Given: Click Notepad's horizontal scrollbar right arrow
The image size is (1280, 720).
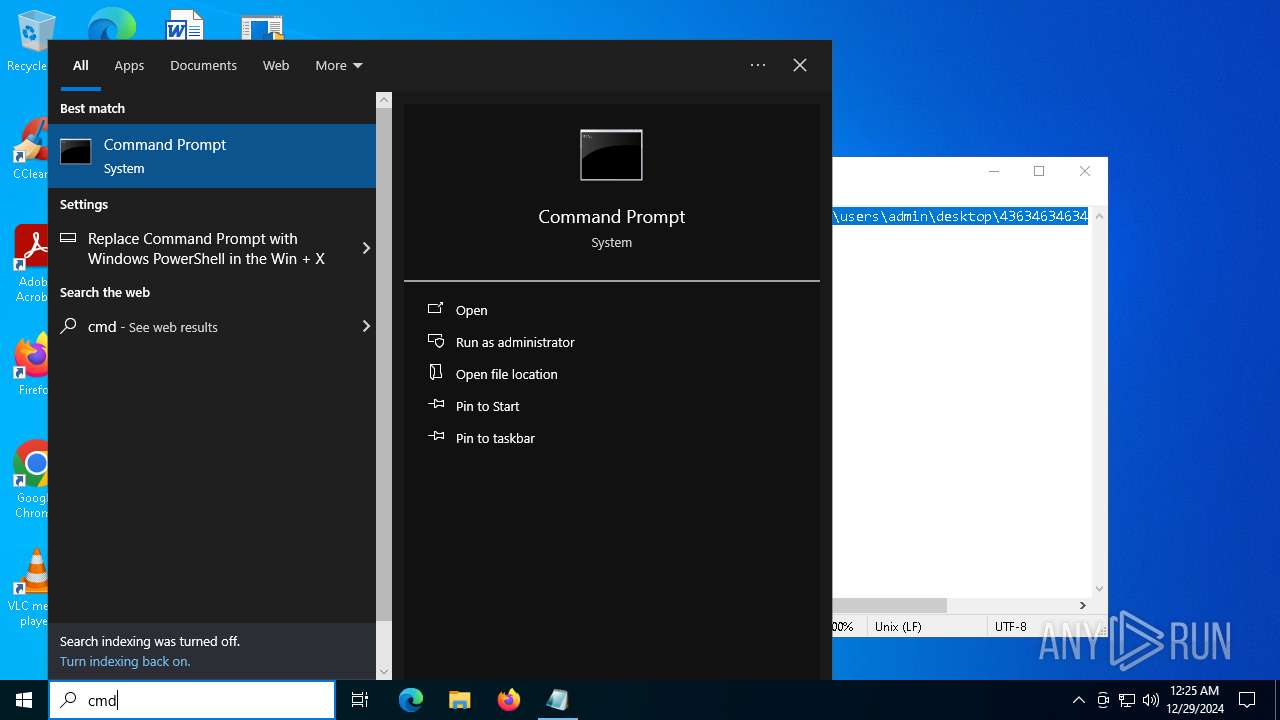Looking at the screenshot, I should tap(1082, 605).
